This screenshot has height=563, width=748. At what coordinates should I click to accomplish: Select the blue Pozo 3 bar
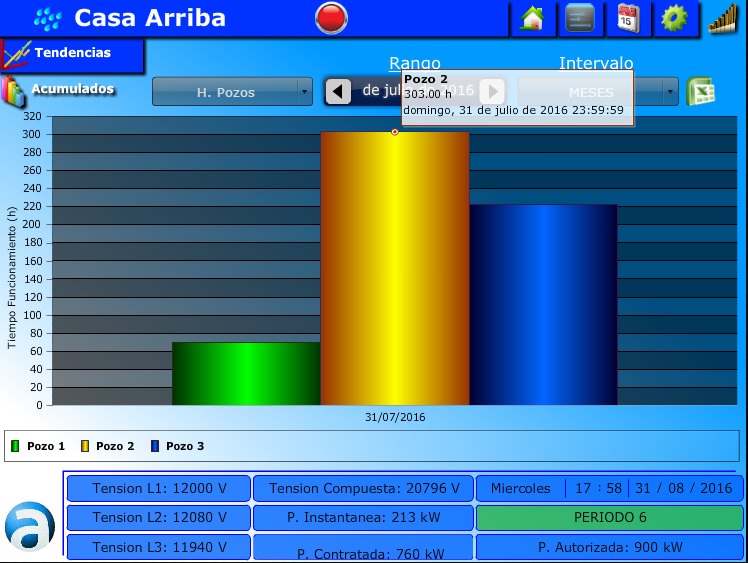(x=543, y=305)
